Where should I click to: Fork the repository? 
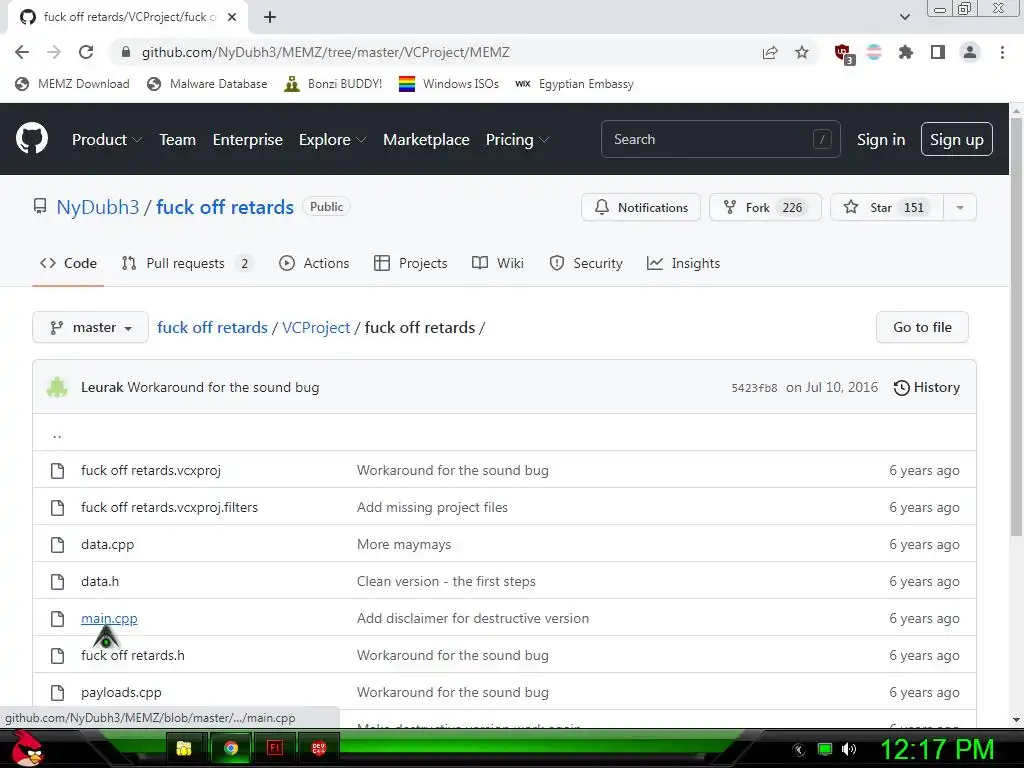765,207
